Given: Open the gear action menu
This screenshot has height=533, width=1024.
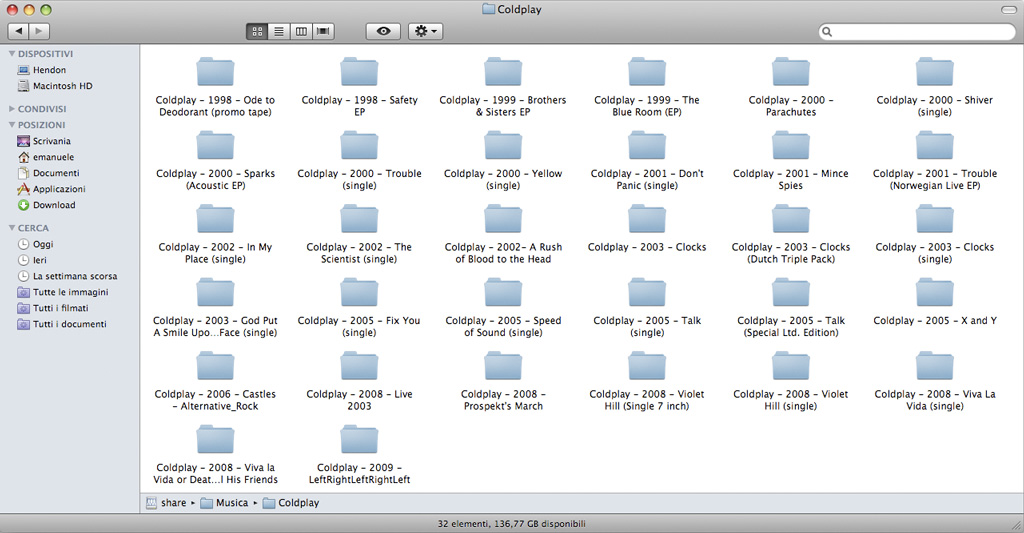Looking at the screenshot, I should [x=425, y=32].
